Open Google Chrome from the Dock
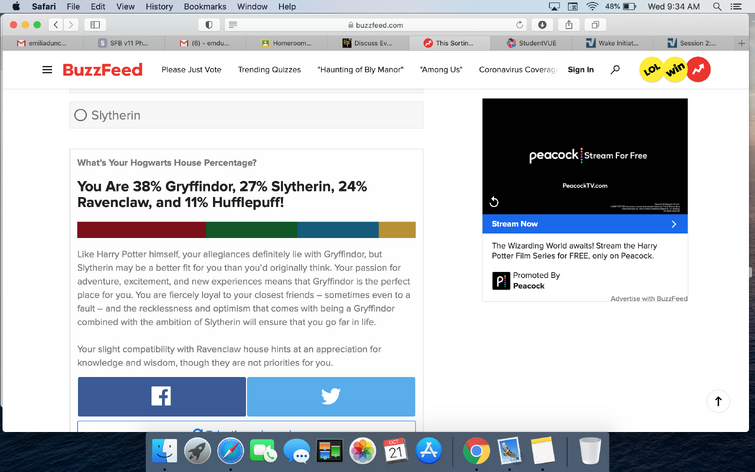 [x=476, y=451]
